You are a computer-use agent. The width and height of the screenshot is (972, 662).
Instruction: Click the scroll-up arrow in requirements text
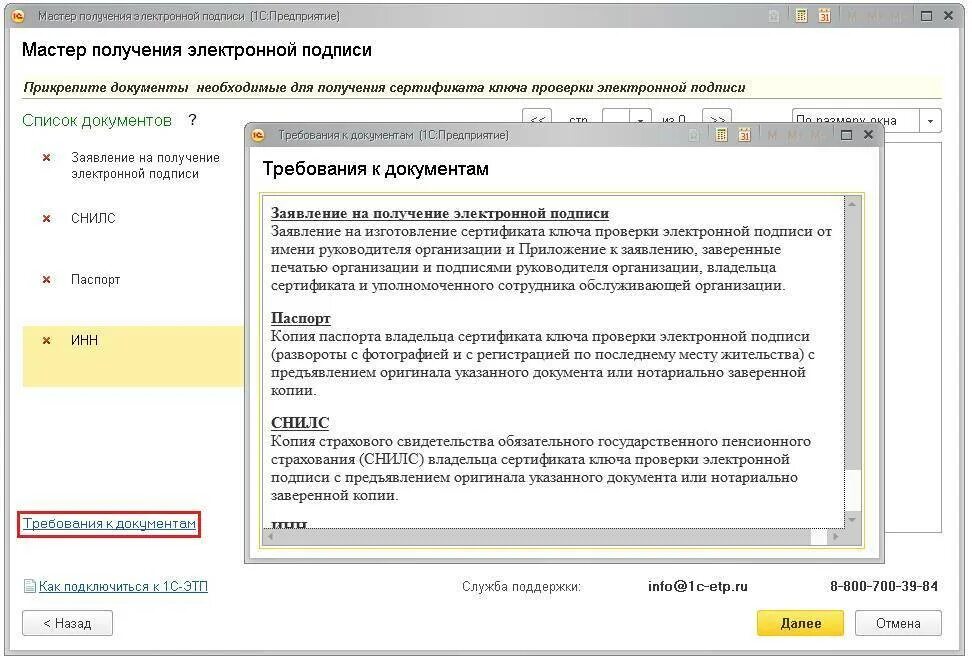click(x=852, y=204)
